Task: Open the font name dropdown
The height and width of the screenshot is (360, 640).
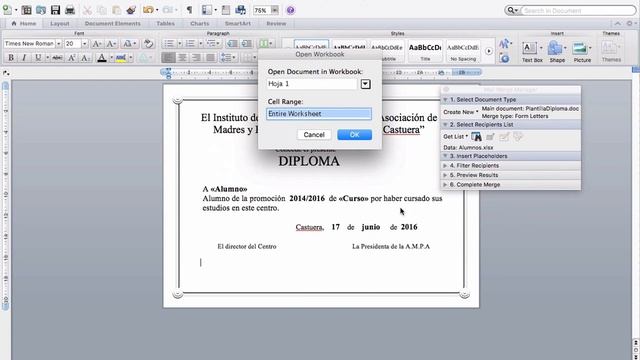Action: (x=58, y=44)
